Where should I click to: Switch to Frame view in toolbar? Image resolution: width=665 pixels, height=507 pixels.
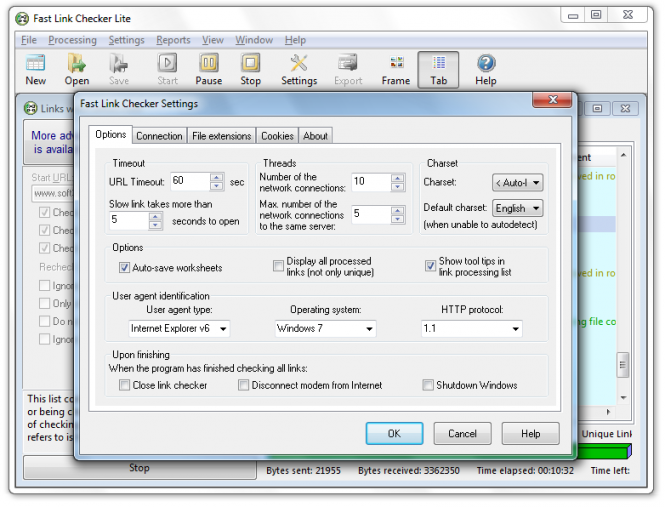click(x=396, y=70)
